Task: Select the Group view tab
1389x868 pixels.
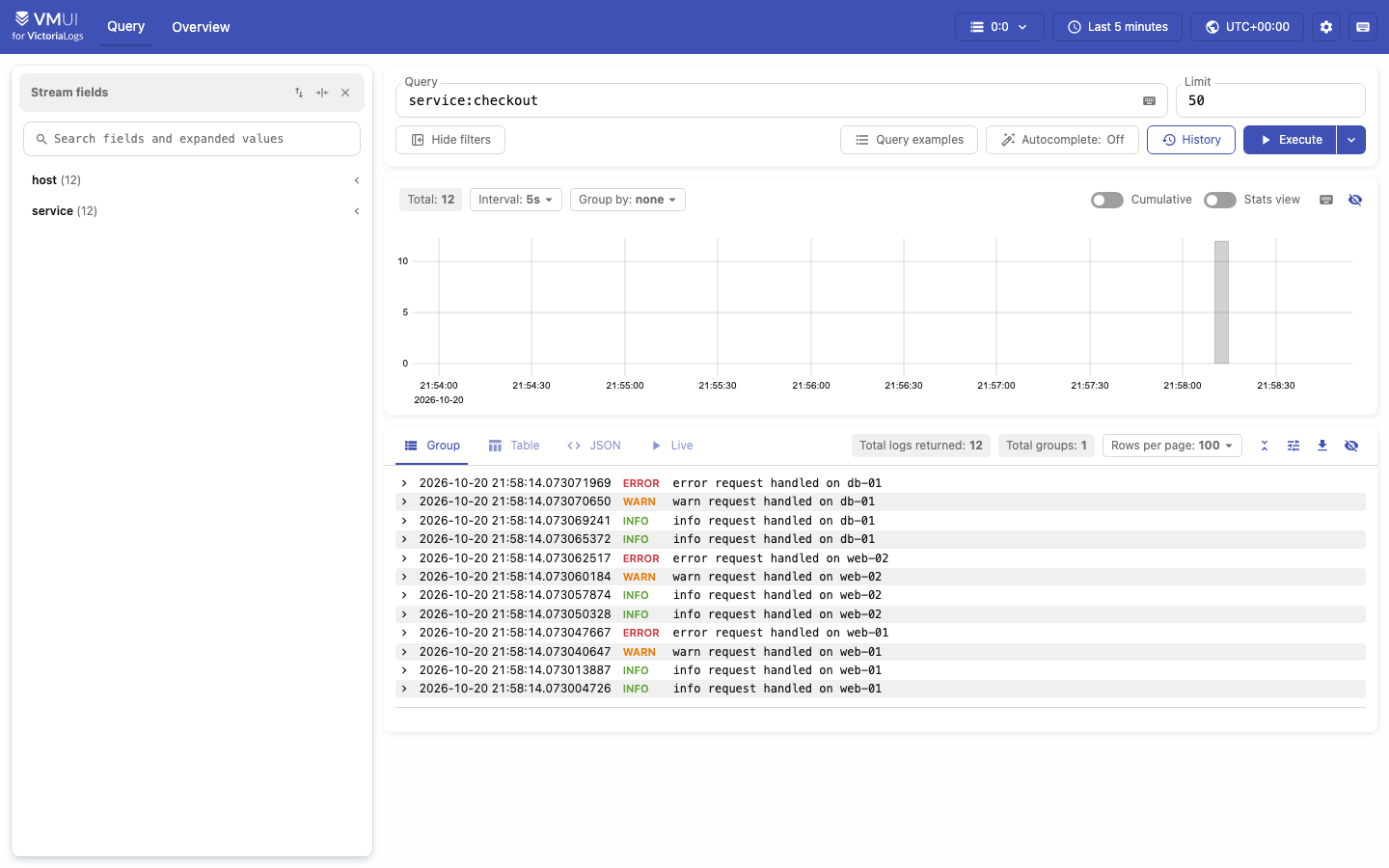Action: pos(432,446)
